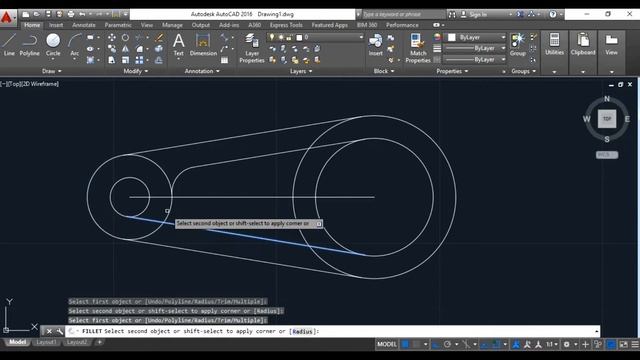Click the Insert block icon
The height and width of the screenshot is (360, 640).
point(376,45)
